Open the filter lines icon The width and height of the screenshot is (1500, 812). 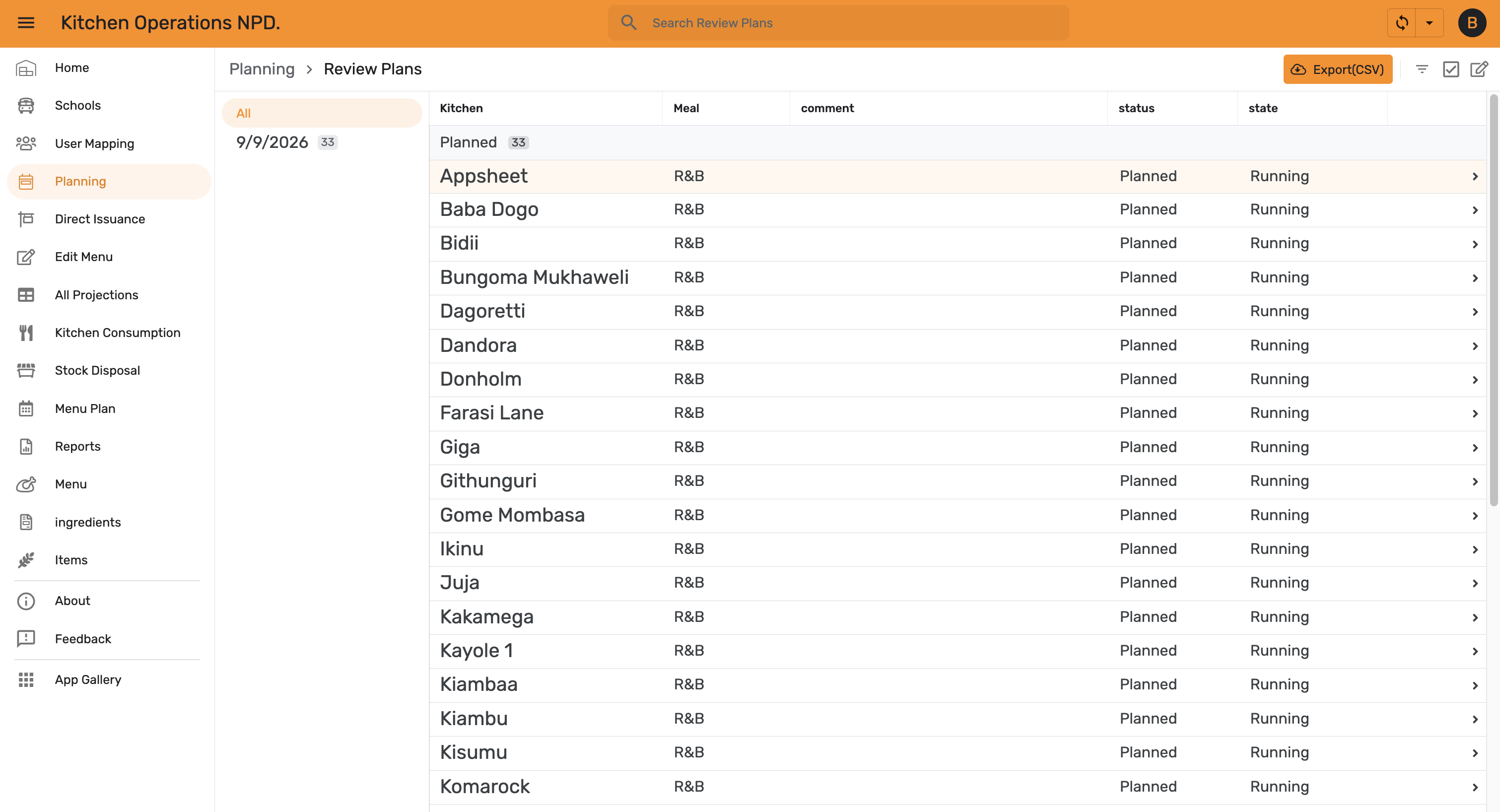pos(1422,69)
